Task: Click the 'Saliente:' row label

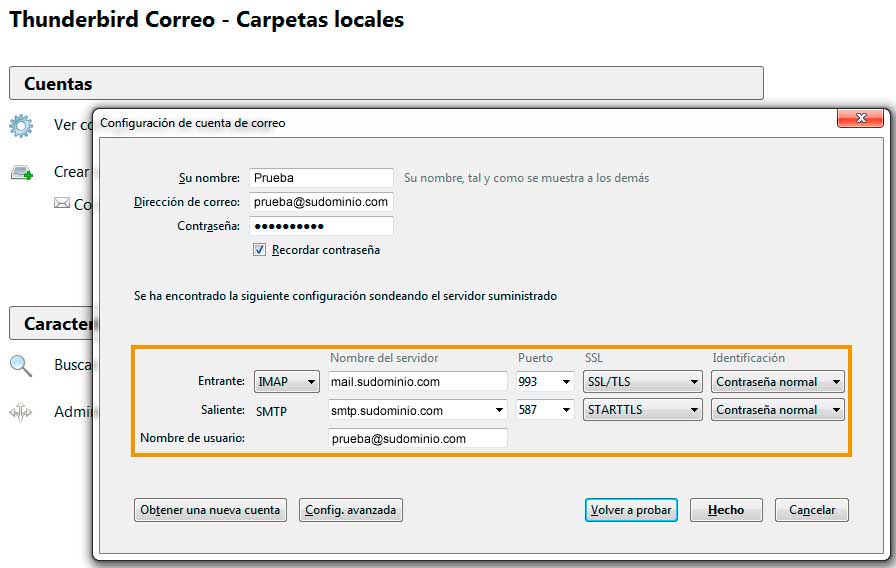Action: click(x=223, y=410)
